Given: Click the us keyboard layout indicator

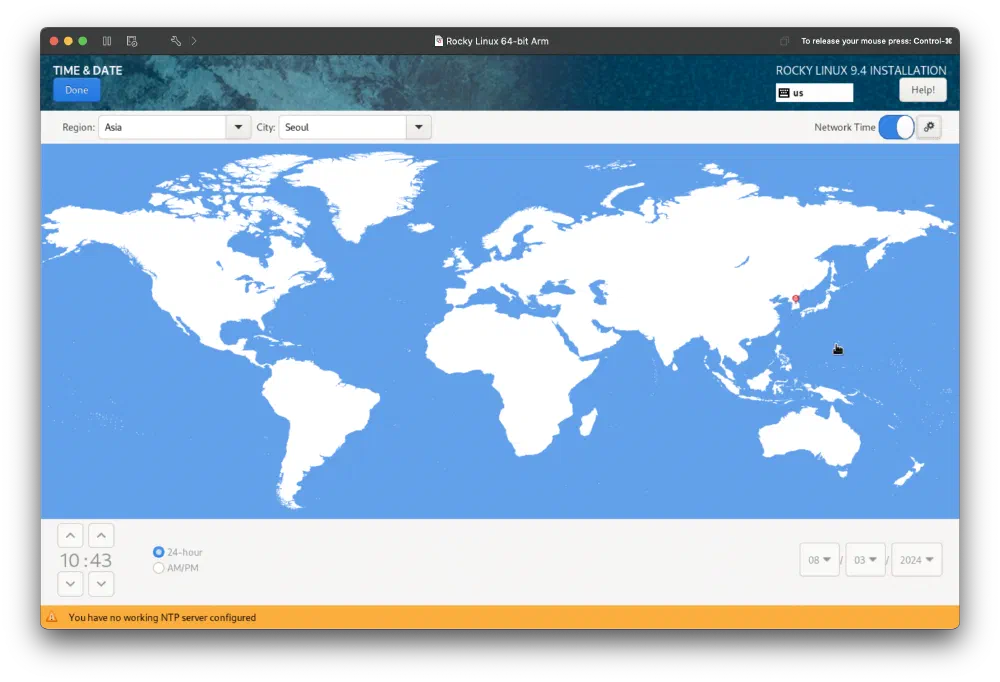Looking at the screenshot, I should pyautogui.click(x=813, y=92).
